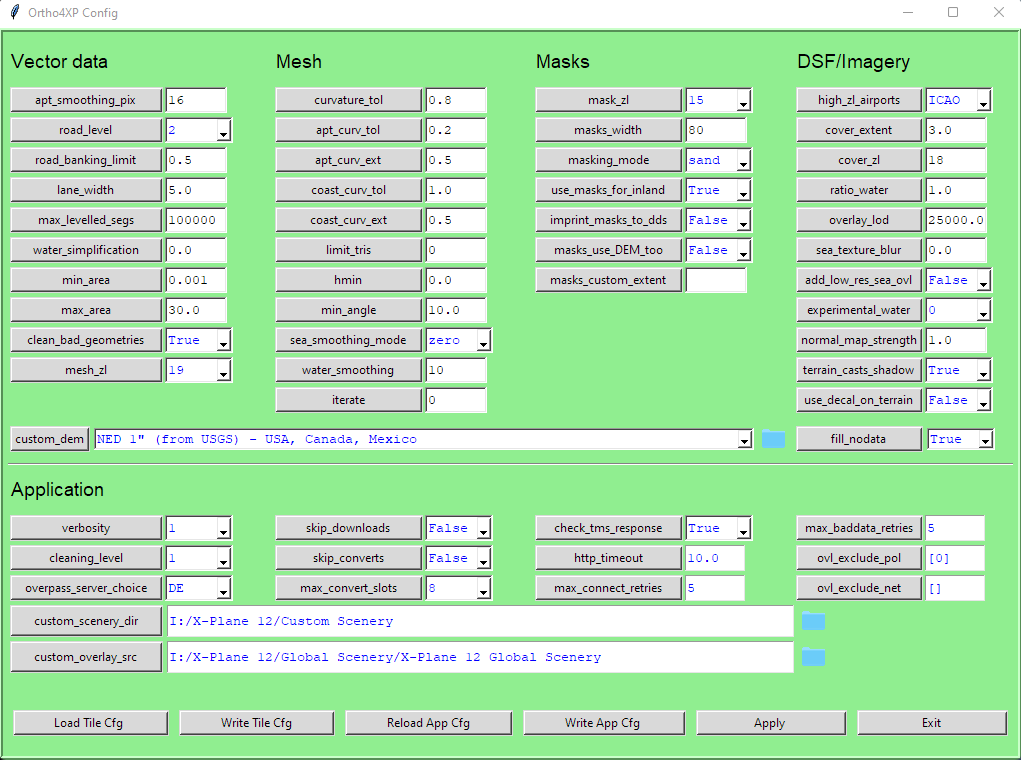Image resolution: width=1021 pixels, height=760 pixels.
Task: Expand the check_tms_response dropdown
Action: tap(743, 528)
